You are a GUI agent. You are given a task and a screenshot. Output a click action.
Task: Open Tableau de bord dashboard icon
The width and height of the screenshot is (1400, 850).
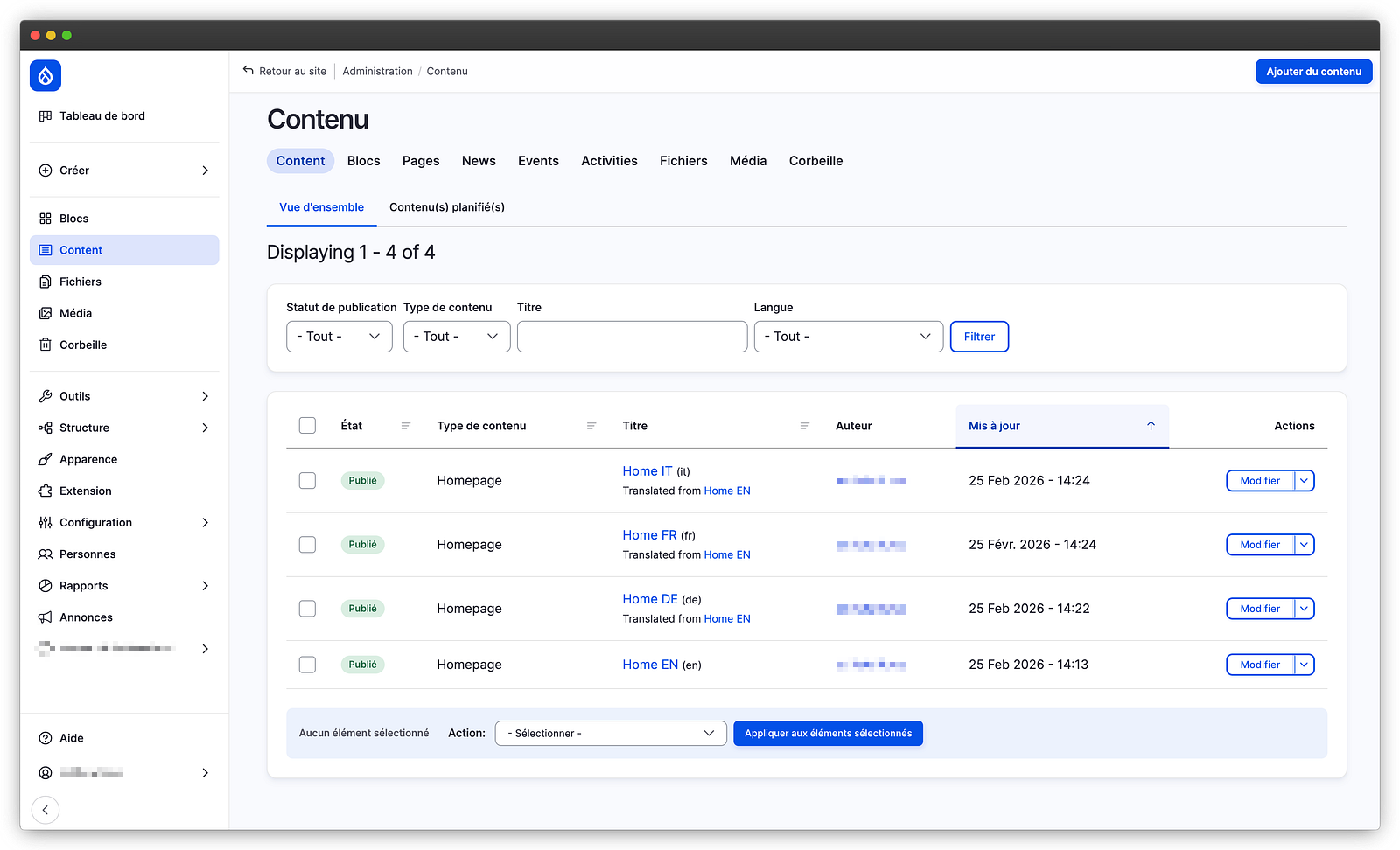(x=45, y=116)
